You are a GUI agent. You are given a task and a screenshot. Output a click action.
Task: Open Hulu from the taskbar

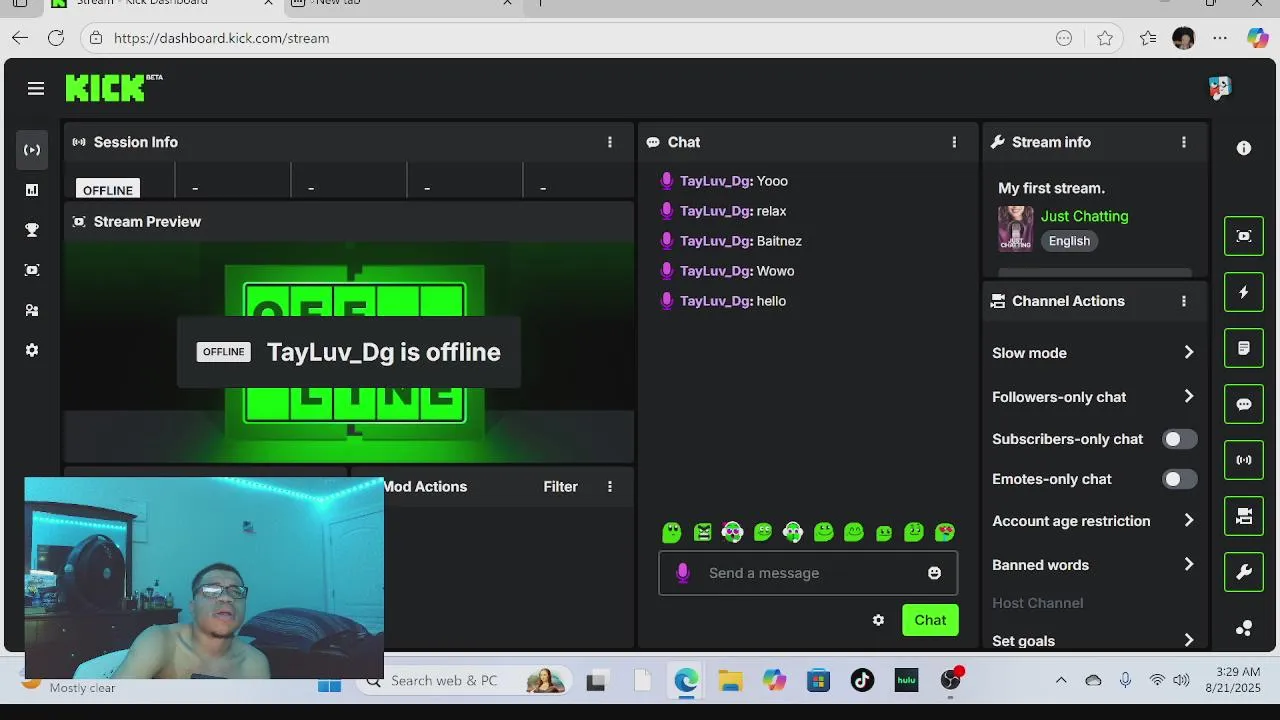pyautogui.click(x=906, y=681)
